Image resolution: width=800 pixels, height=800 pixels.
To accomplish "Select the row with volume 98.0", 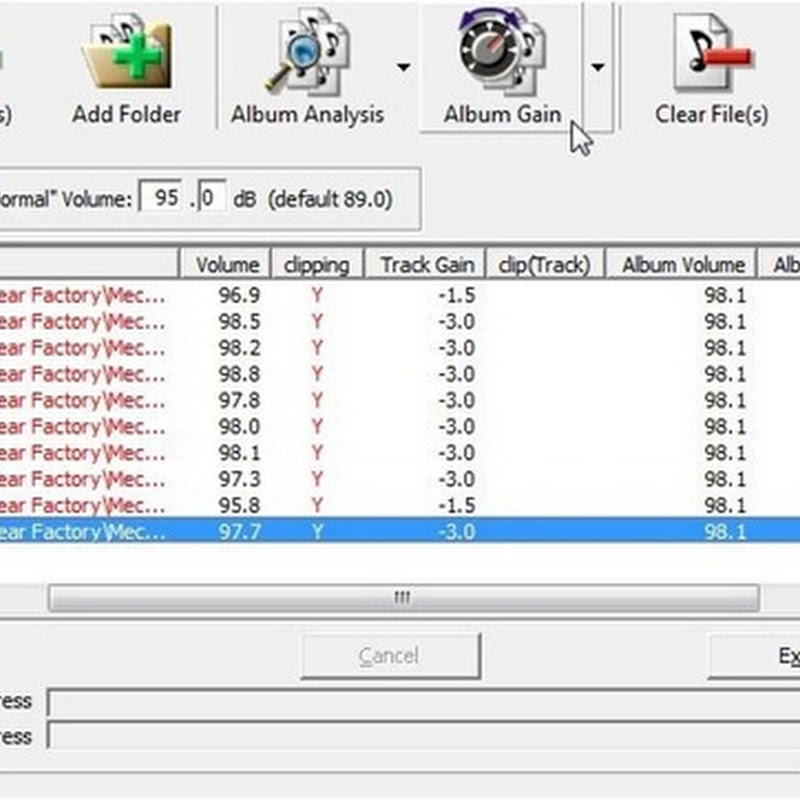I will pos(400,427).
